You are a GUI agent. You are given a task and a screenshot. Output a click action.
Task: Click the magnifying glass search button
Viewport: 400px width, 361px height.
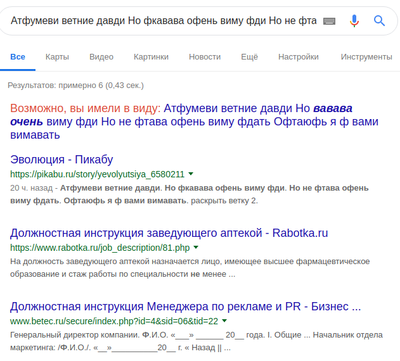(379, 21)
